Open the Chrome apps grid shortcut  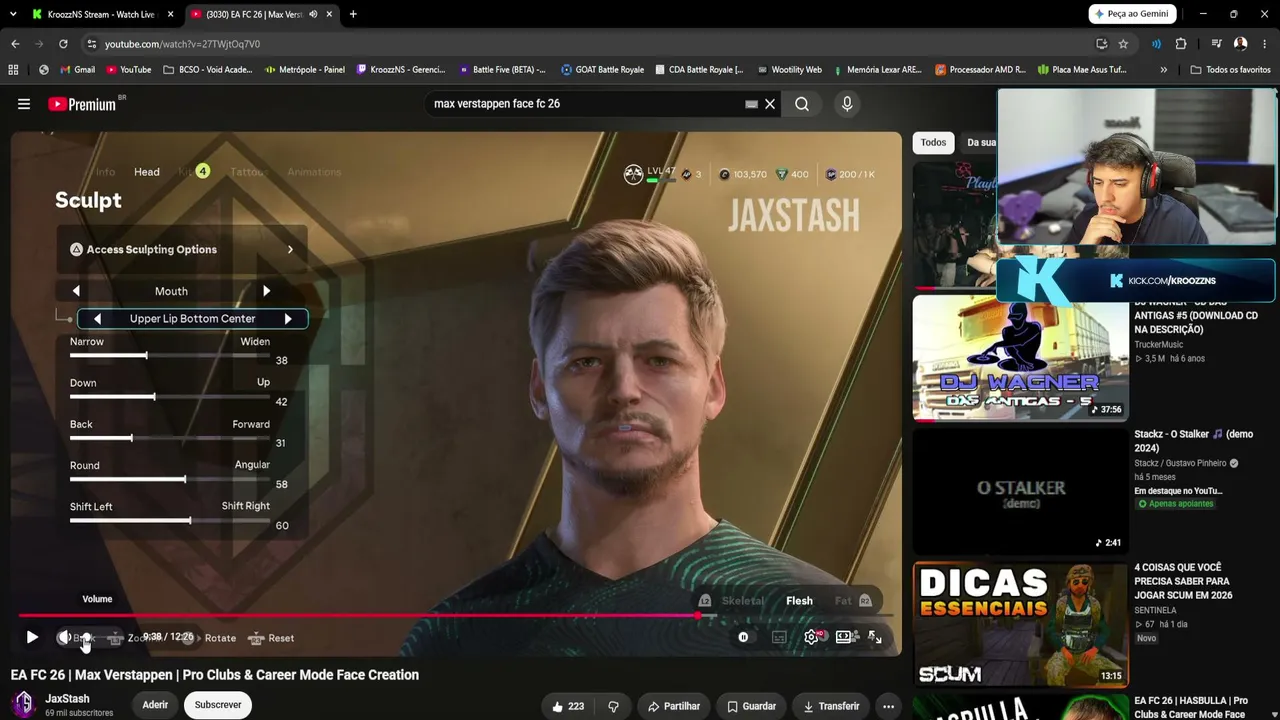tap(13, 70)
